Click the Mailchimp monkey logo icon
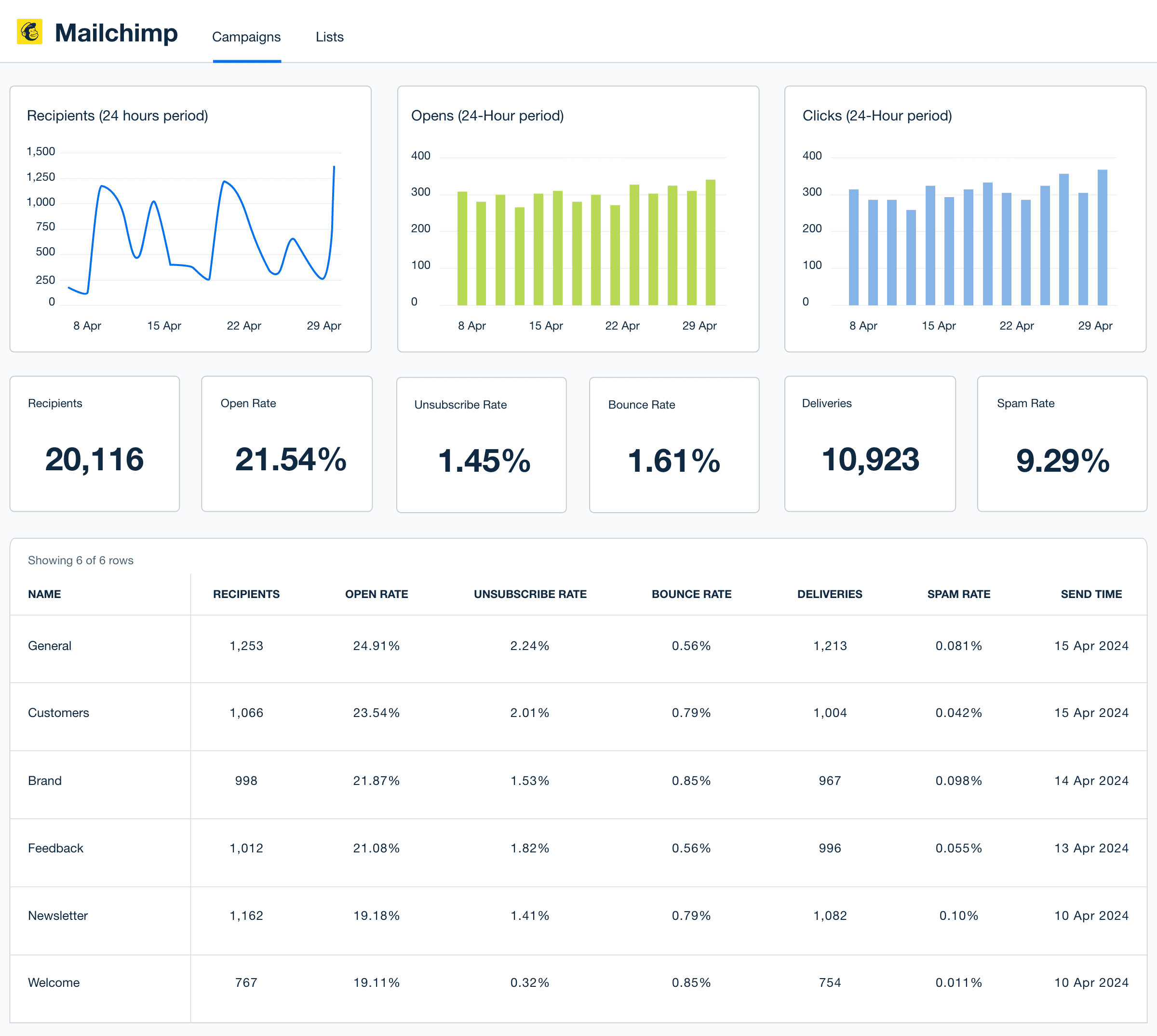 (x=29, y=32)
